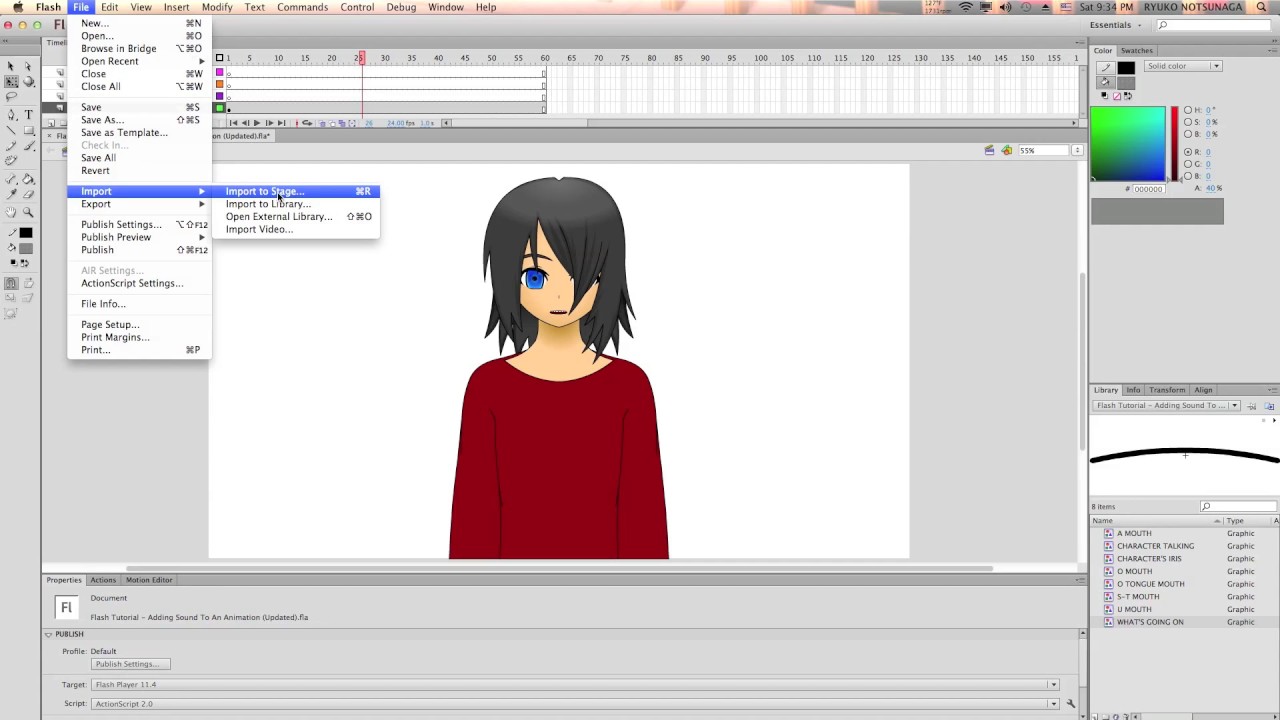Switch to the Actions tab
The height and width of the screenshot is (720, 1280).
(x=103, y=580)
